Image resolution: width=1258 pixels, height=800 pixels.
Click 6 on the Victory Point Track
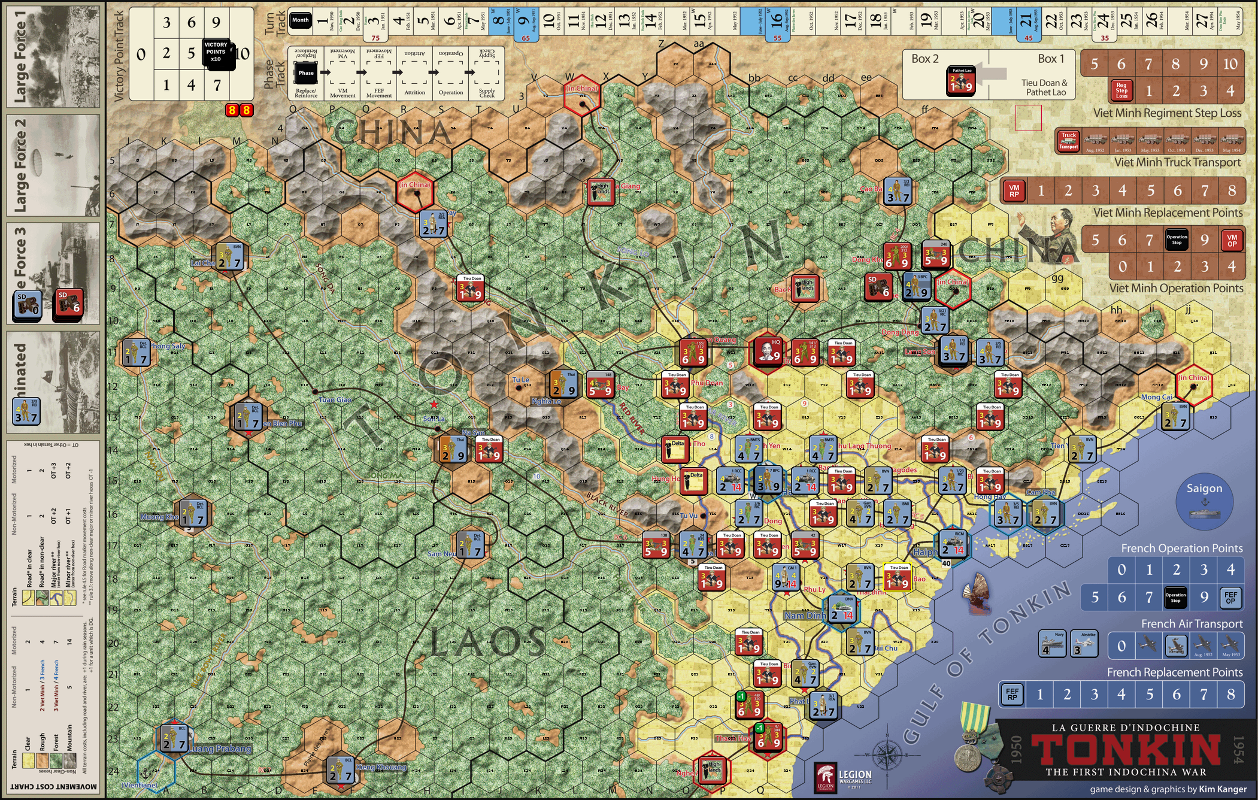192,22
